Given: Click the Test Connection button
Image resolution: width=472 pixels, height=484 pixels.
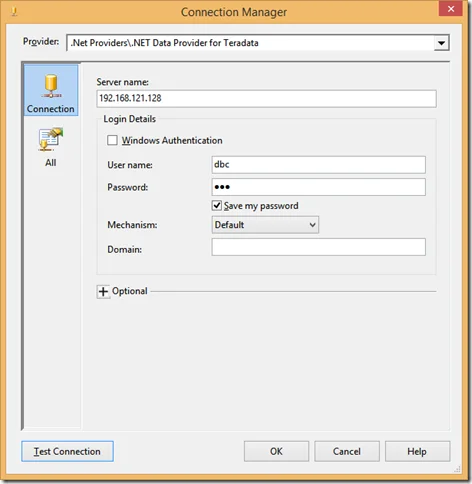Looking at the screenshot, I should click(67, 451).
